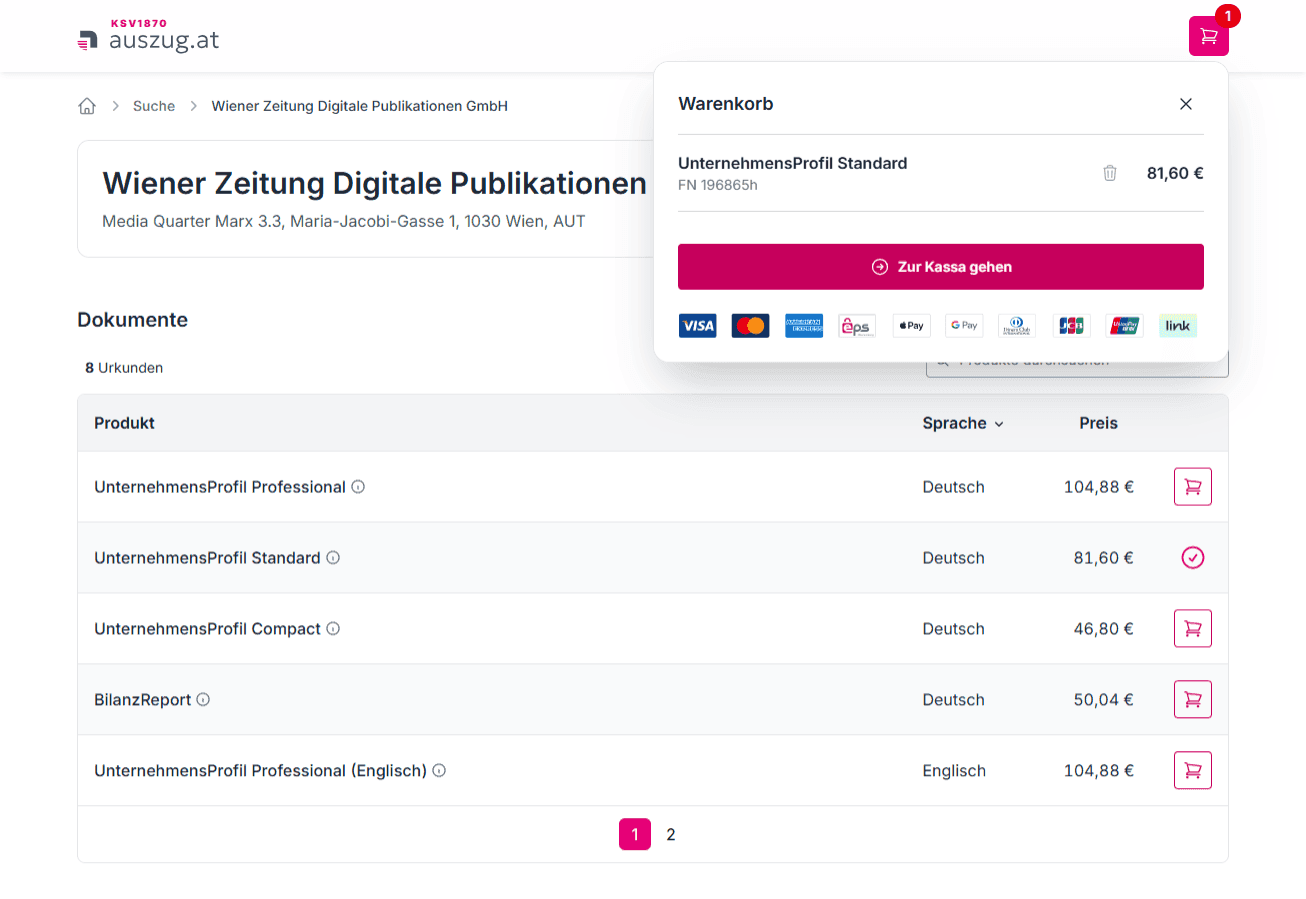The width and height of the screenshot is (1306, 899).
Task: Show info for BilanzReport
Action: click(203, 700)
